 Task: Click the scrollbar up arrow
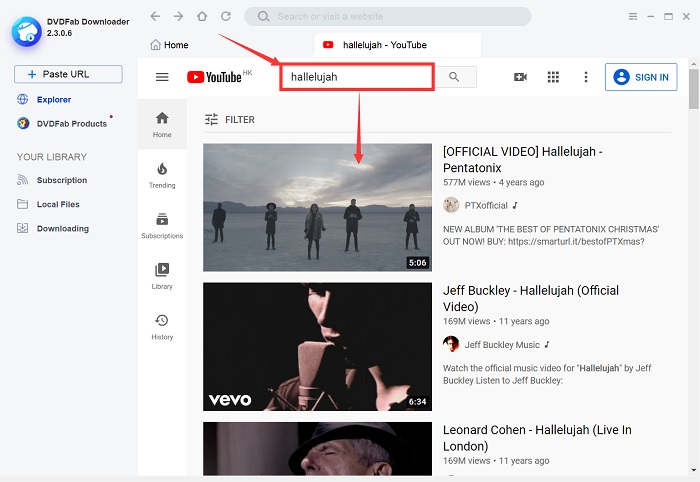point(693,64)
